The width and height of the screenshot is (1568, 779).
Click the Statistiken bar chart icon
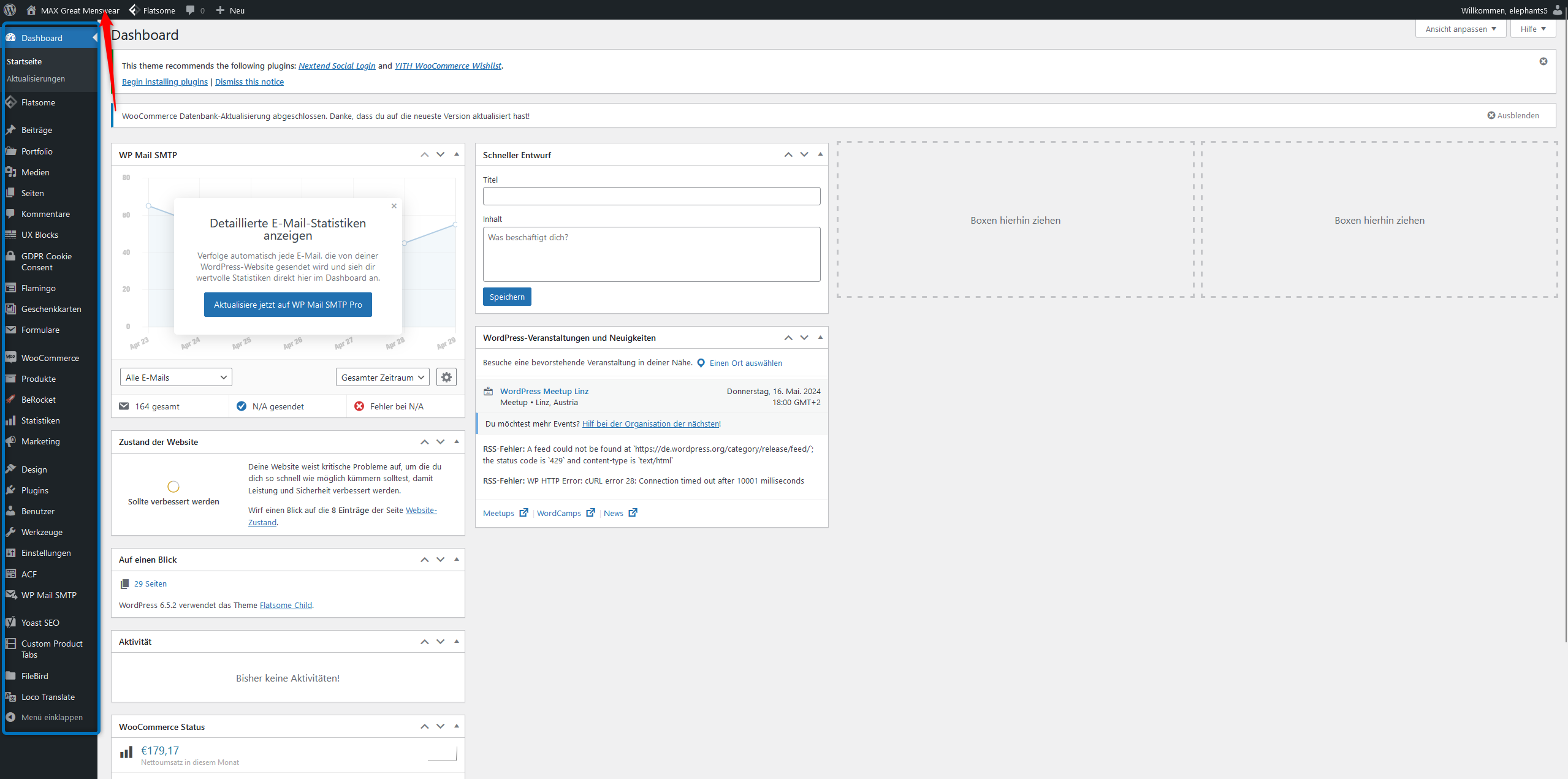(x=10, y=420)
